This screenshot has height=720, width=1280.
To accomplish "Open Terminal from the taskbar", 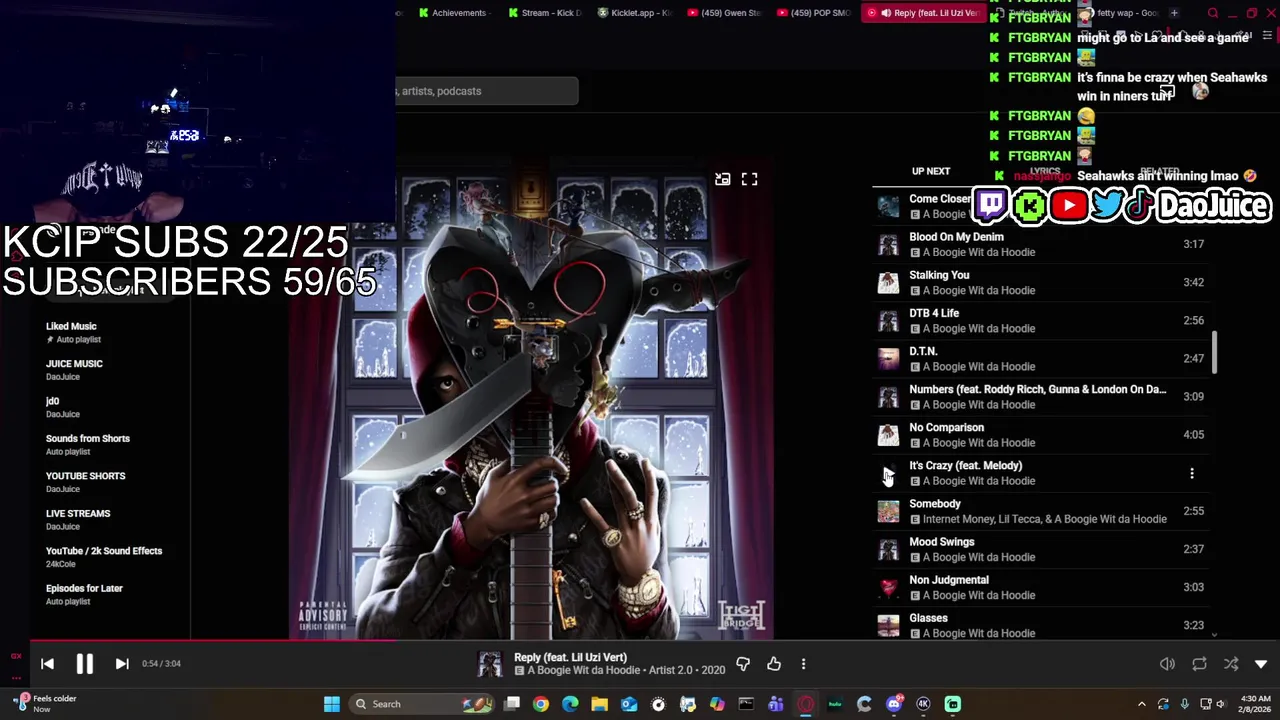I will click(746, 704).
